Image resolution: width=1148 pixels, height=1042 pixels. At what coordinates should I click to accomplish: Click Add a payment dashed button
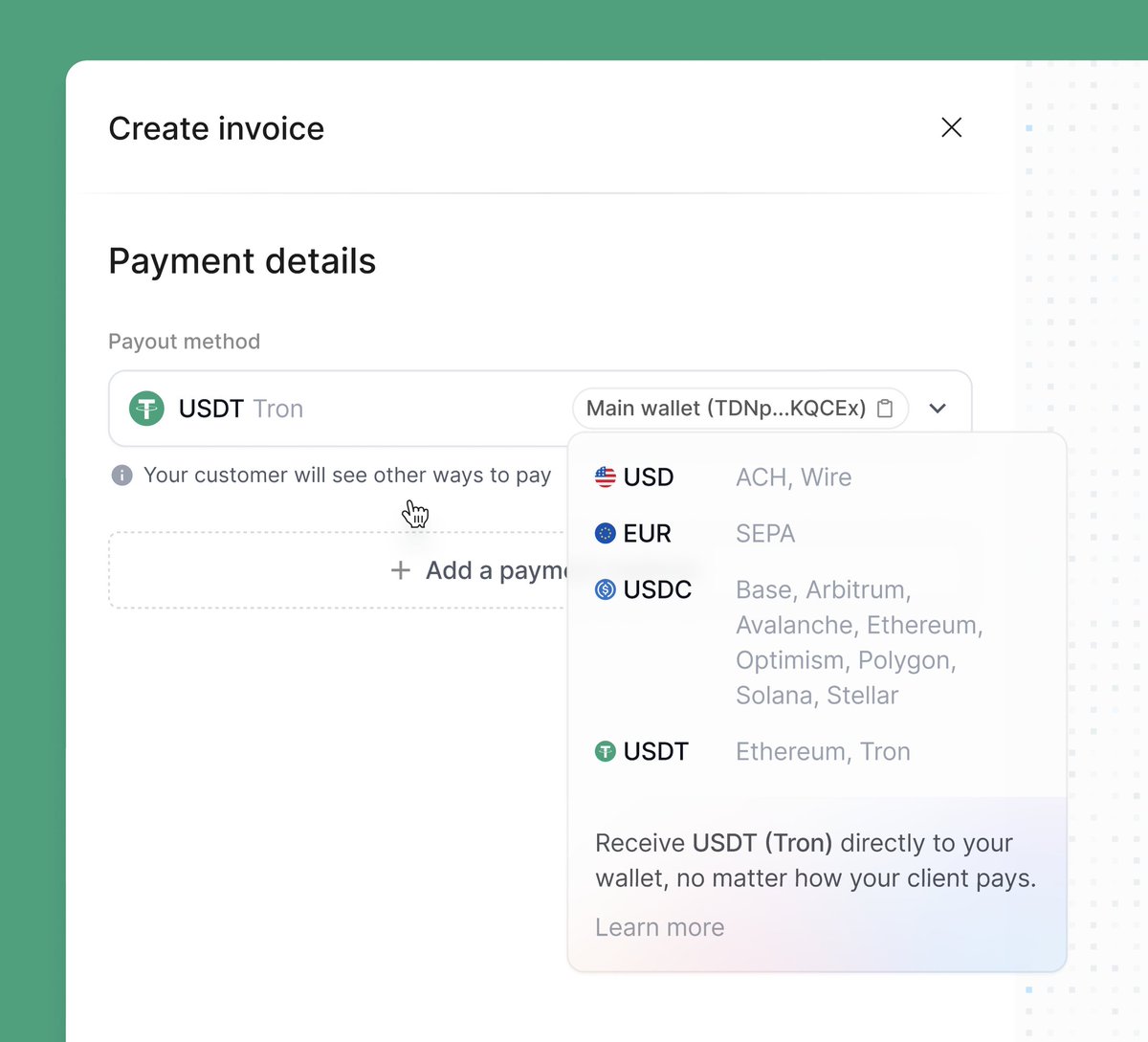340,570
